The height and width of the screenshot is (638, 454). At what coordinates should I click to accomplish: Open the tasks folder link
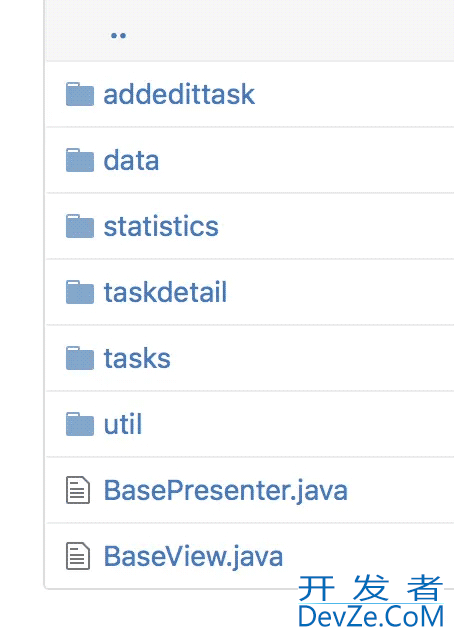pyautogui.click(x=137, y=358)
